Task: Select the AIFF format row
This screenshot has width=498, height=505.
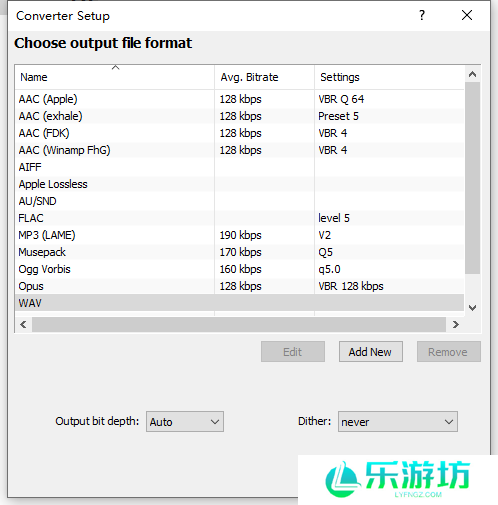Action: tap(239, 167)
